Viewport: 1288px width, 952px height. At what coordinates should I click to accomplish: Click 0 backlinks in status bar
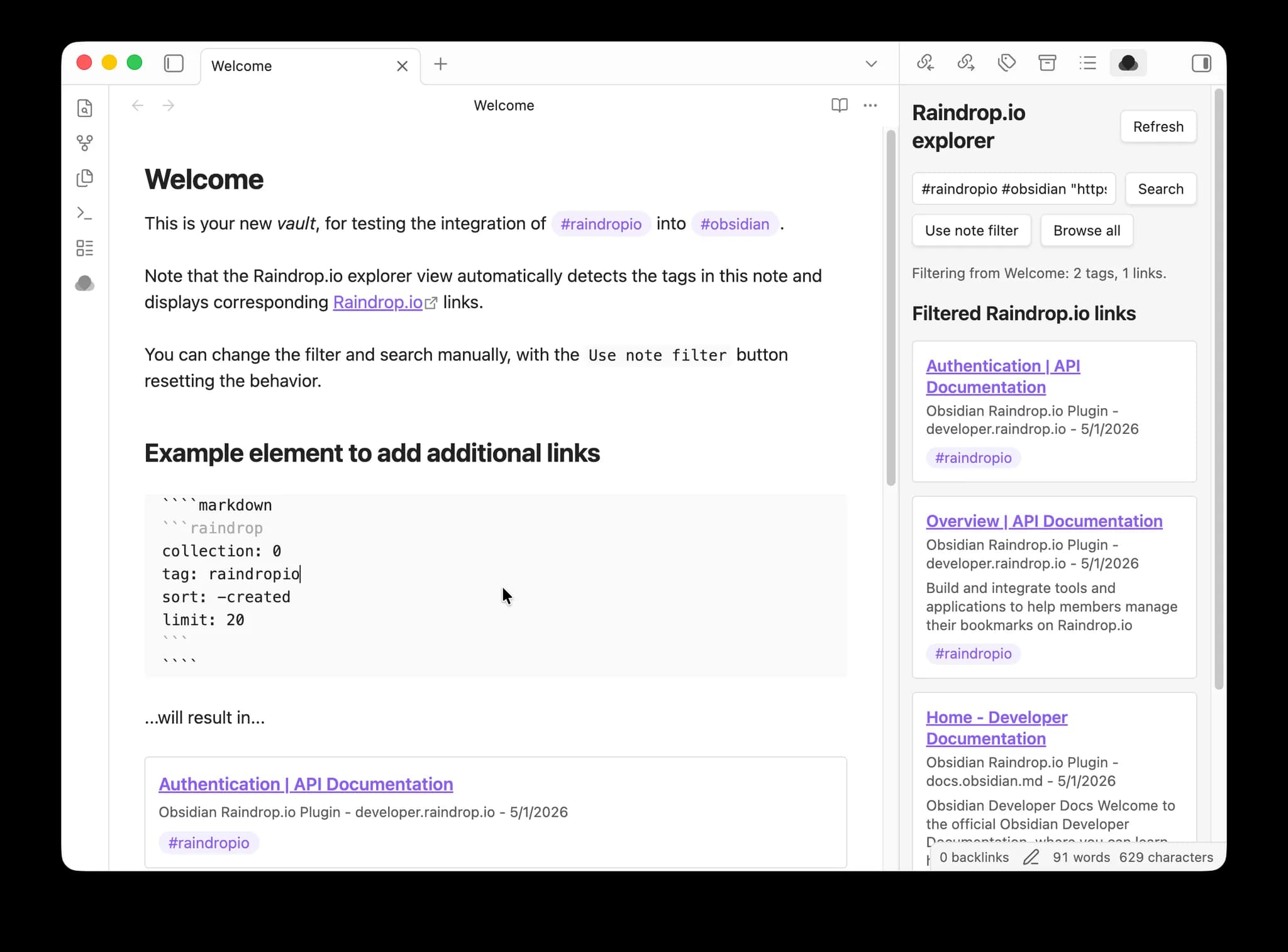pyautogui.click(x=974, y=858)
